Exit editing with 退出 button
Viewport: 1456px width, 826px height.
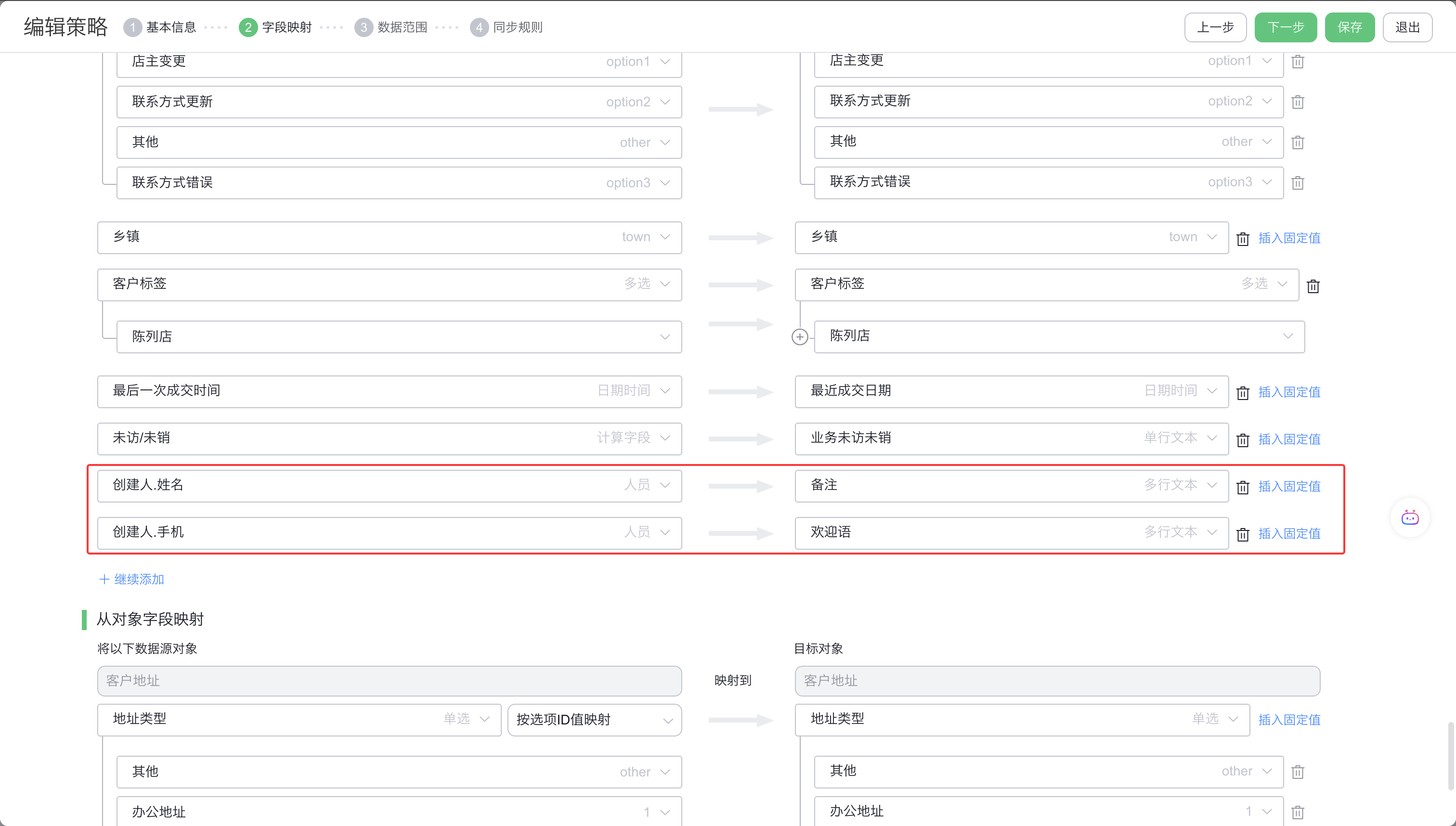[x=1408, y=27]
